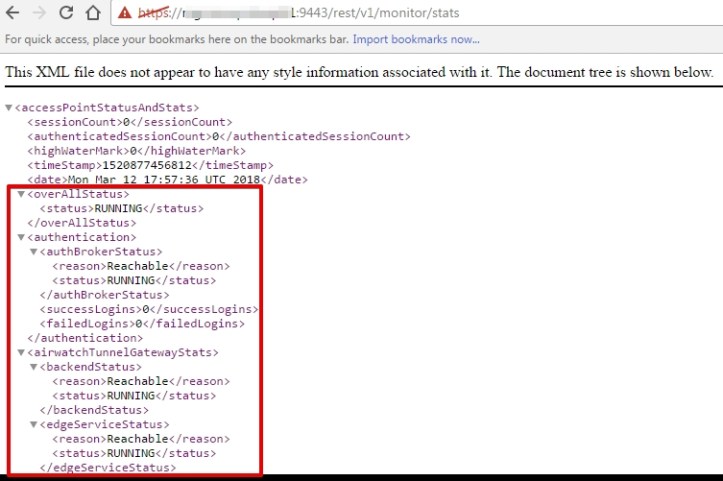The image size is (723, 481).
Task: Collapse the authBrokerStatus node
Action: tap(33, 252)
